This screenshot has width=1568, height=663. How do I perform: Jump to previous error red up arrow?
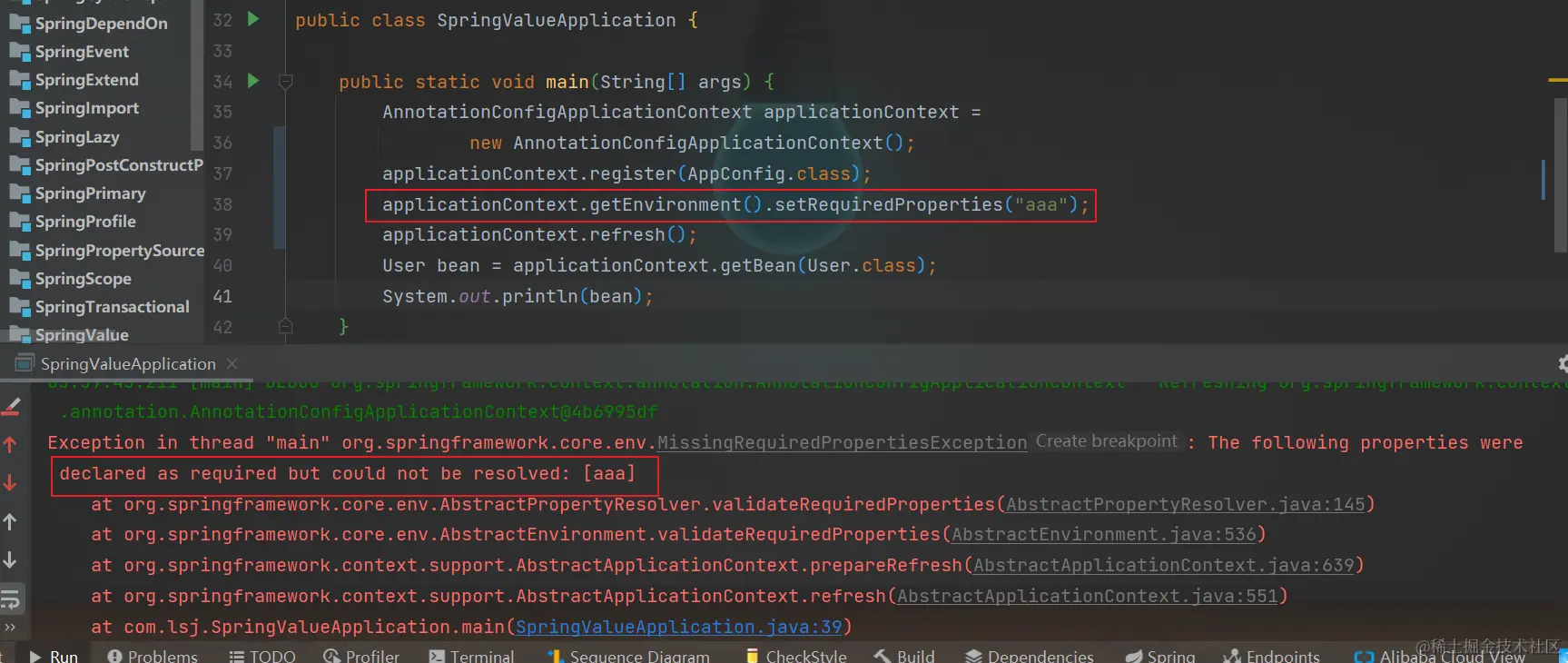point(10,444)
